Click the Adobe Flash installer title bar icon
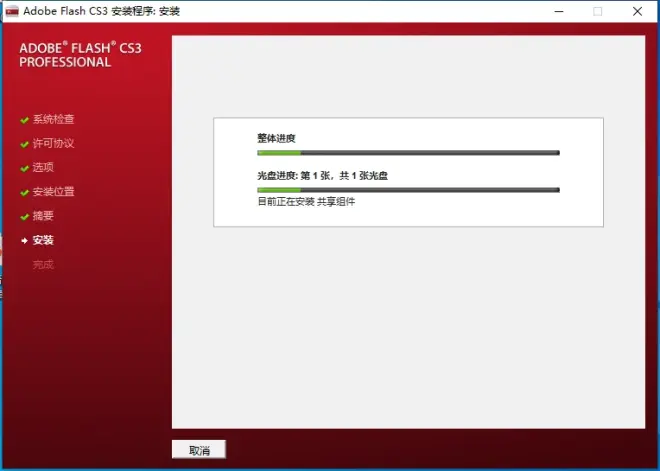The image size is (660, 471). pyautogui.click(x=12, y=11)
